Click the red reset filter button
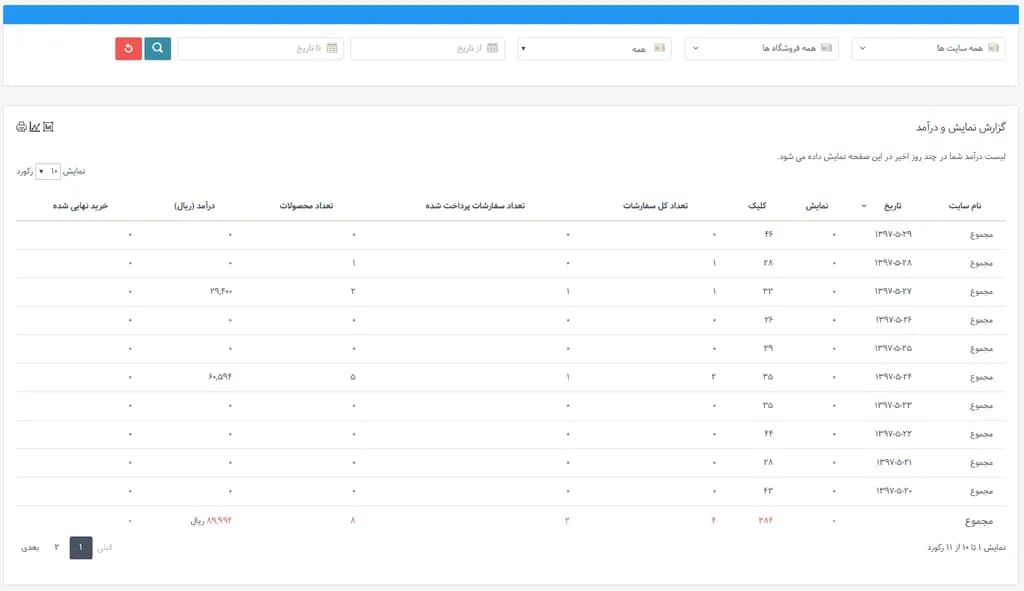 coord(128,48)
